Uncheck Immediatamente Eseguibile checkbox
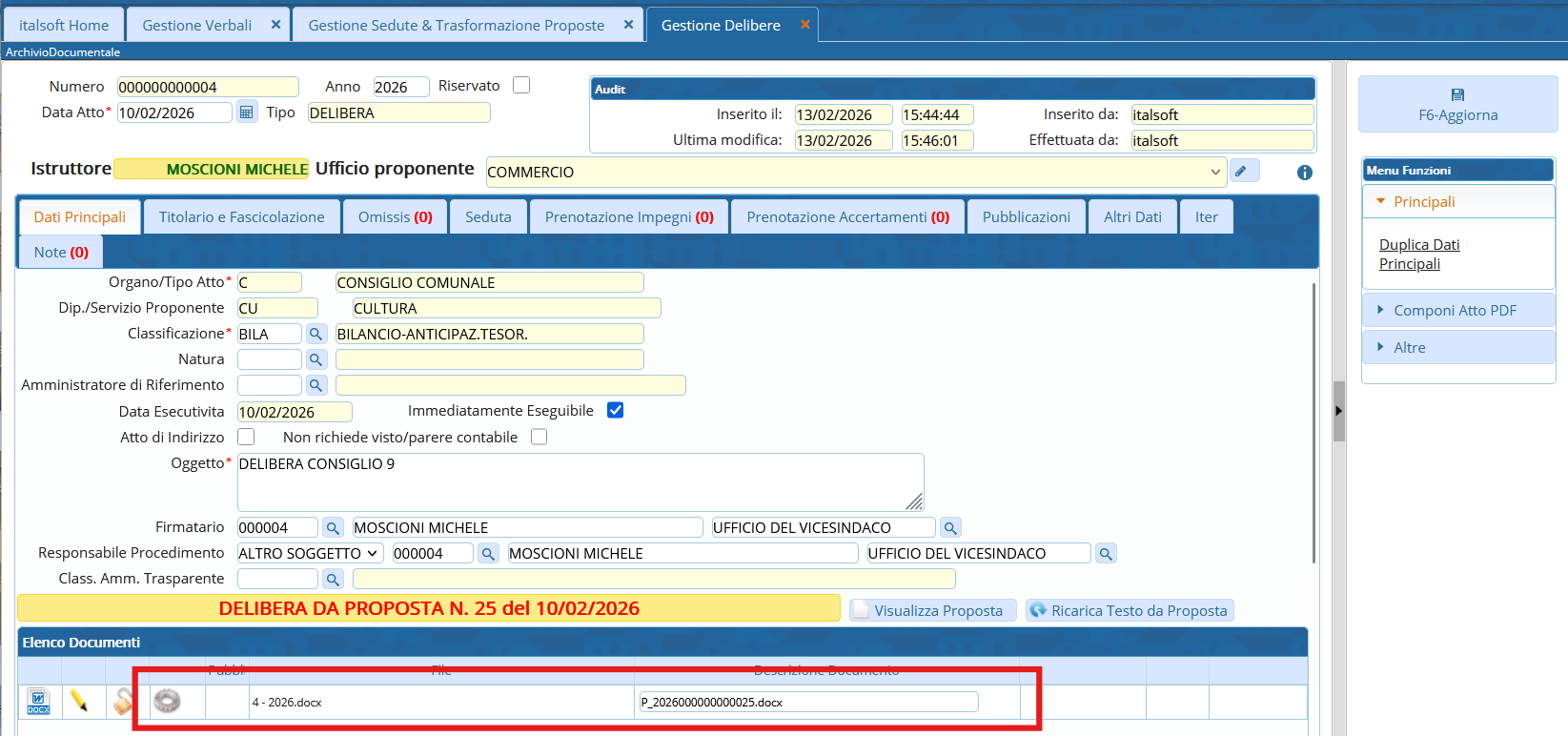This screenshot has height=736, width=1568. 615,411
